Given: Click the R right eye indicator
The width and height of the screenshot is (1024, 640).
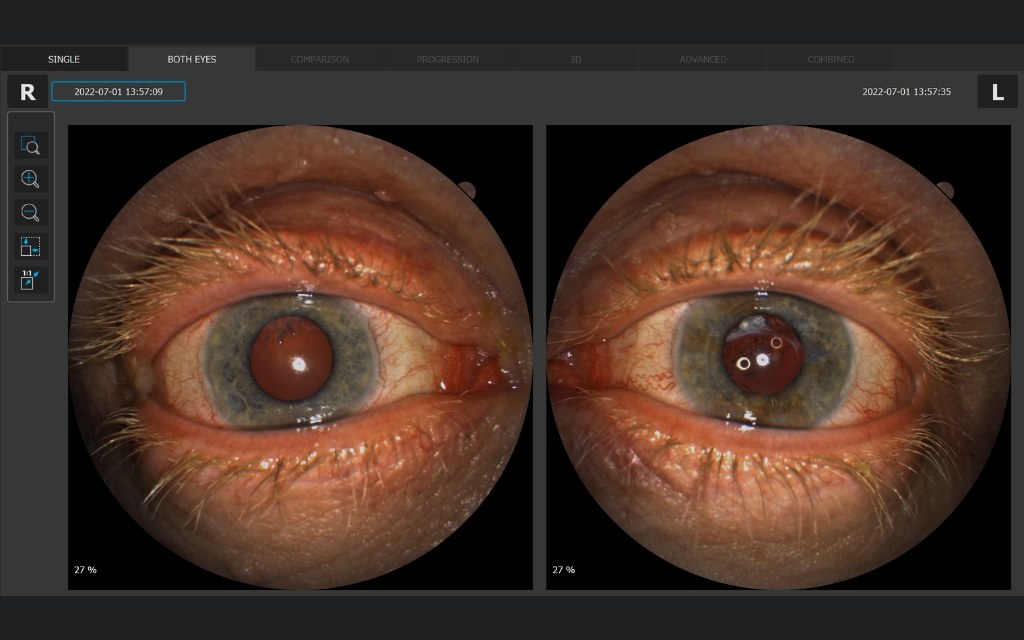Looking at the screenshot, I should [x=27, y=91].
